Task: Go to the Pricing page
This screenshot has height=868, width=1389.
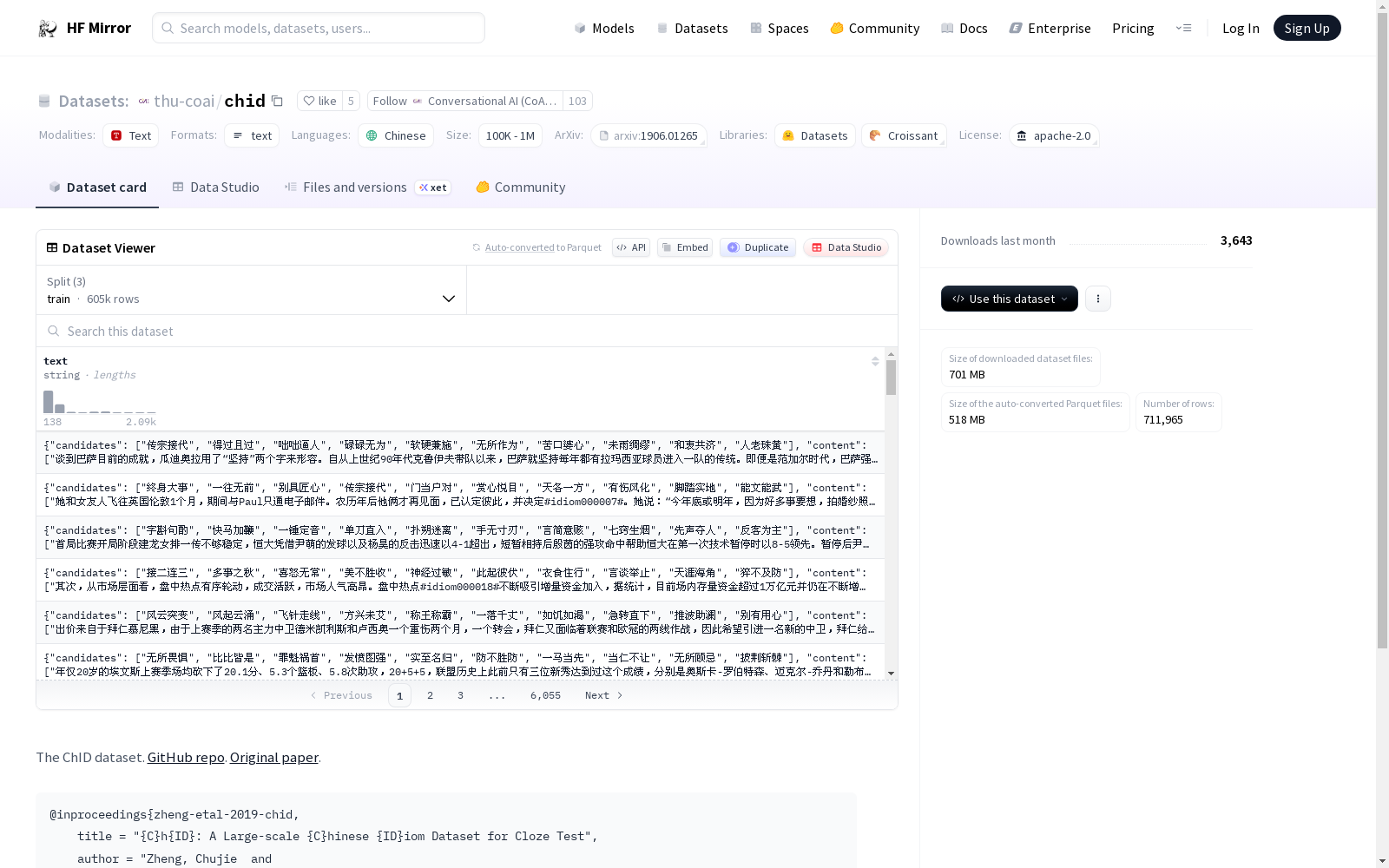Action: pyautogui.click(x=1133, y=29)
